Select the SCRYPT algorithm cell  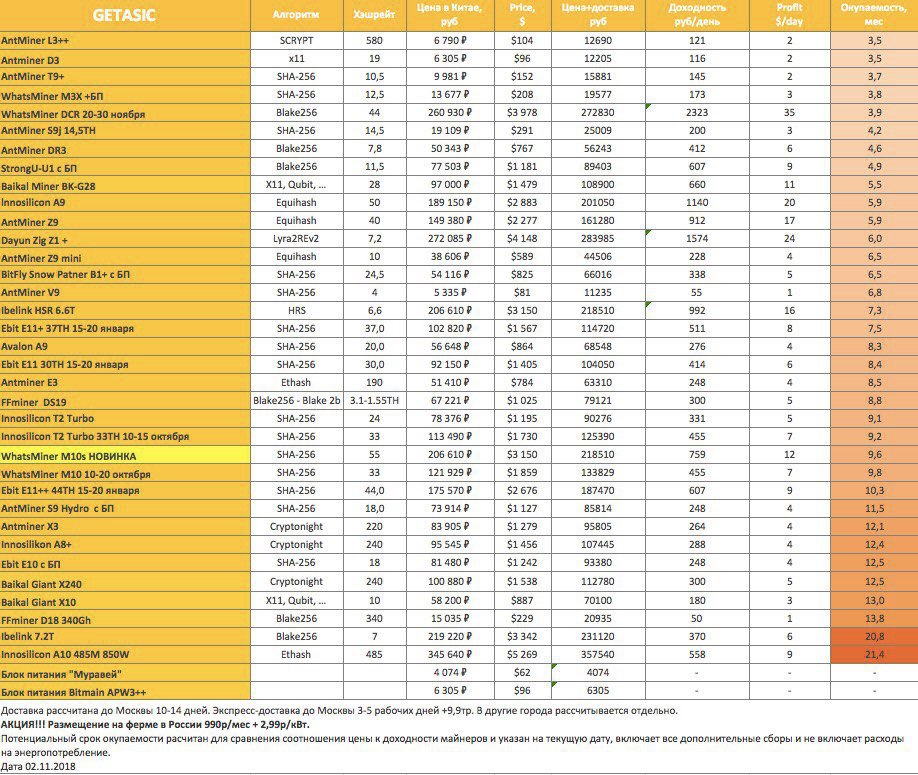[297, 41]
